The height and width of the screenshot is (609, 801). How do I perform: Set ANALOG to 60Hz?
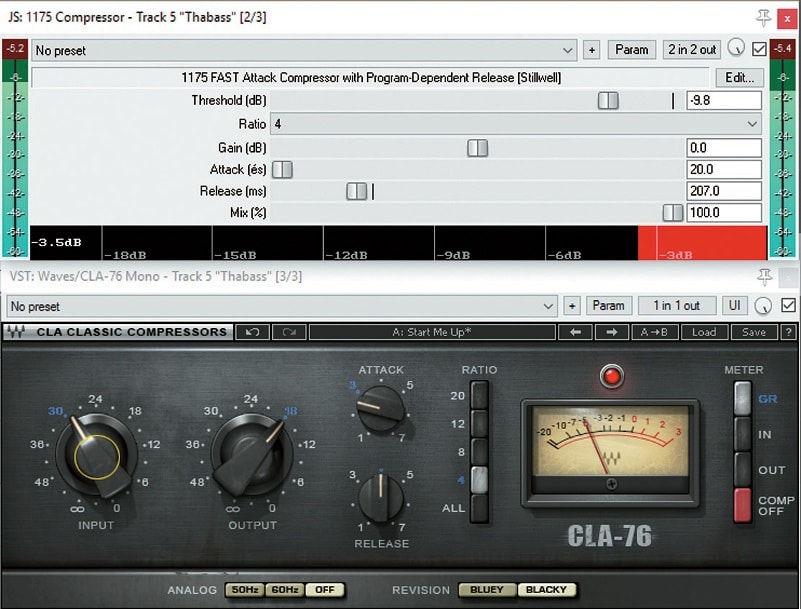(285, 590)
